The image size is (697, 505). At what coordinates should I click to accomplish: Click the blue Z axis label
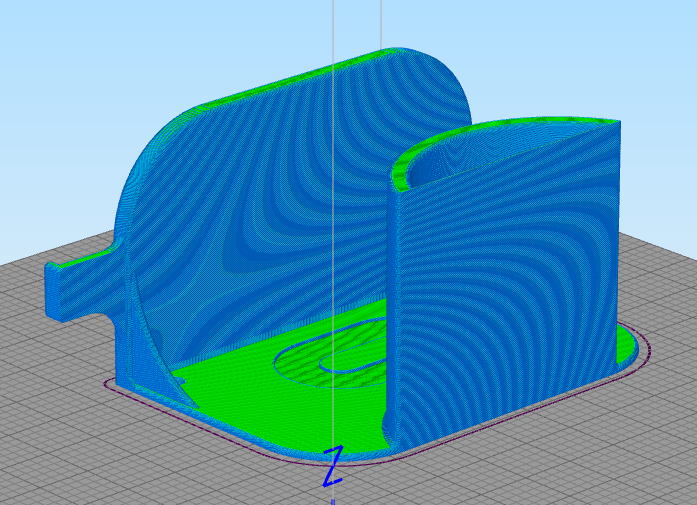pos(333,466)
